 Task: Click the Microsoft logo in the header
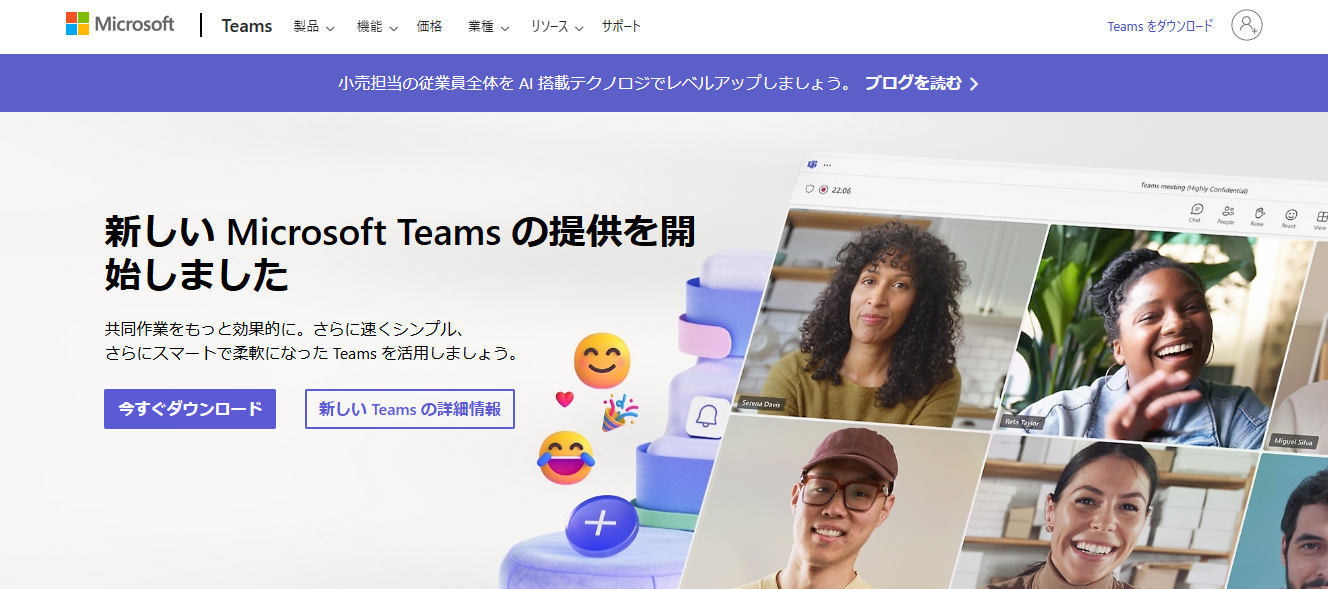tap(119, 24)
